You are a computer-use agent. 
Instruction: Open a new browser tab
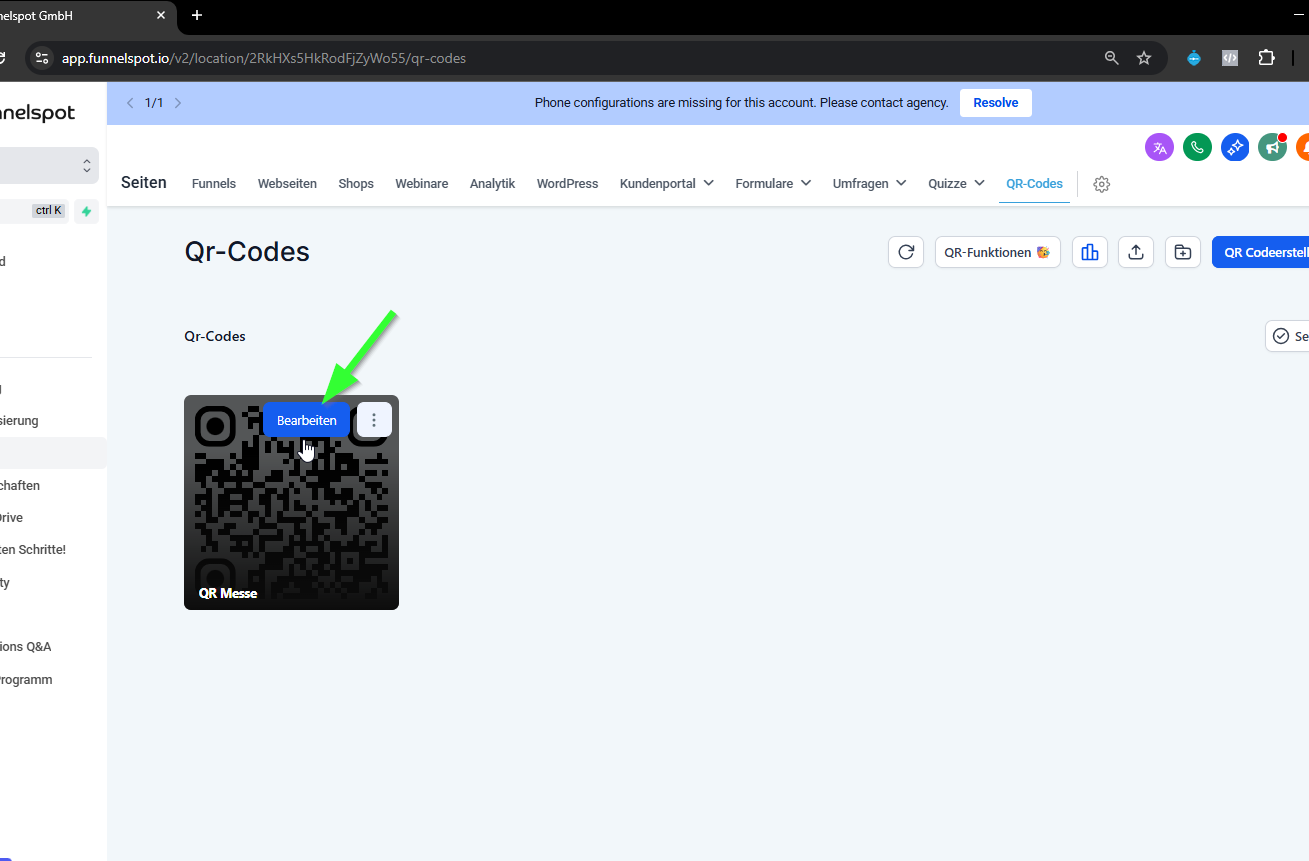[197, 15]
